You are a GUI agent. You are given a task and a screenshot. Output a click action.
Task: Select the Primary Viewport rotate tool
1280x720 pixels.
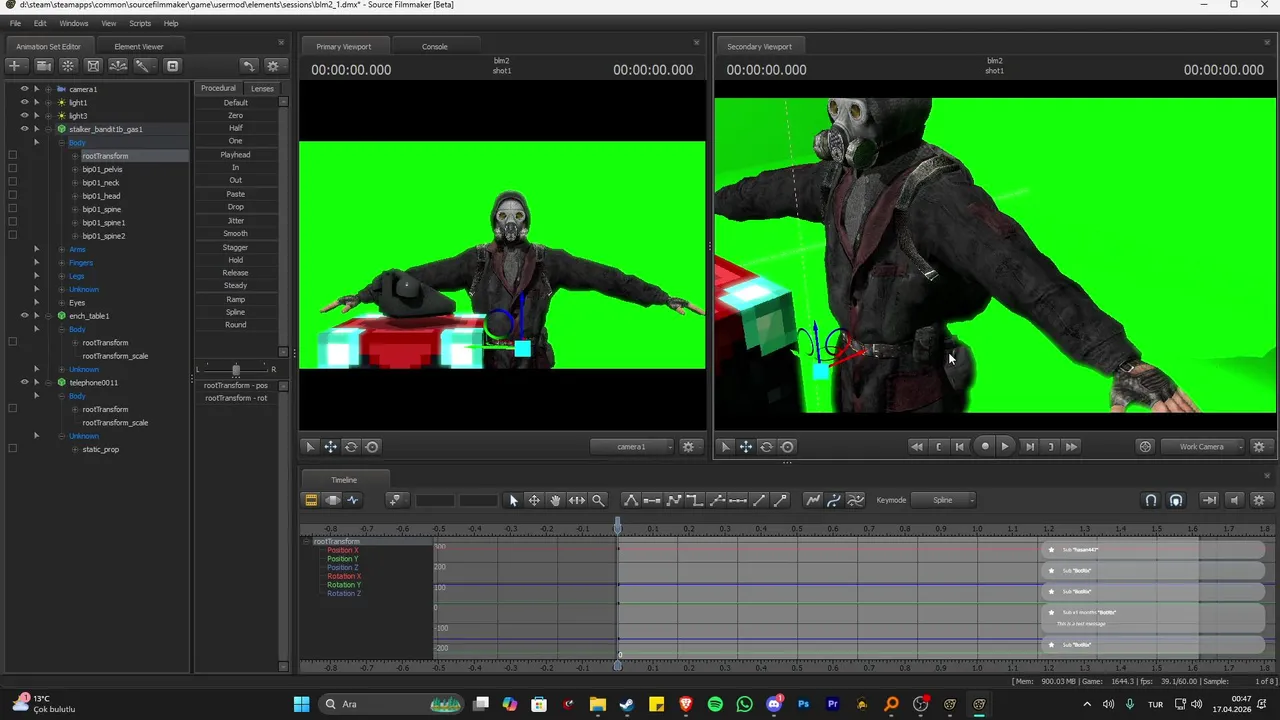pyautogui.click(x=351, y=447)
